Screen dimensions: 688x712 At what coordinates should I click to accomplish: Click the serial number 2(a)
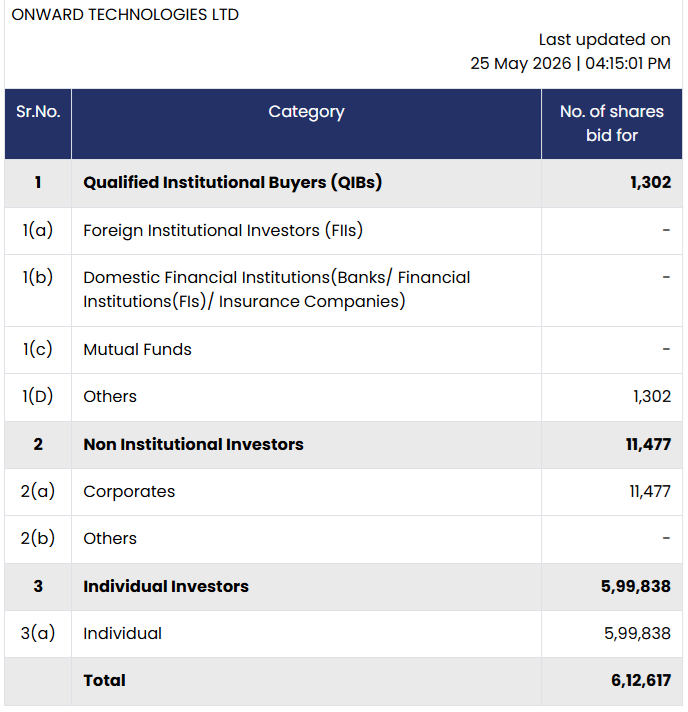pos(38,491)
